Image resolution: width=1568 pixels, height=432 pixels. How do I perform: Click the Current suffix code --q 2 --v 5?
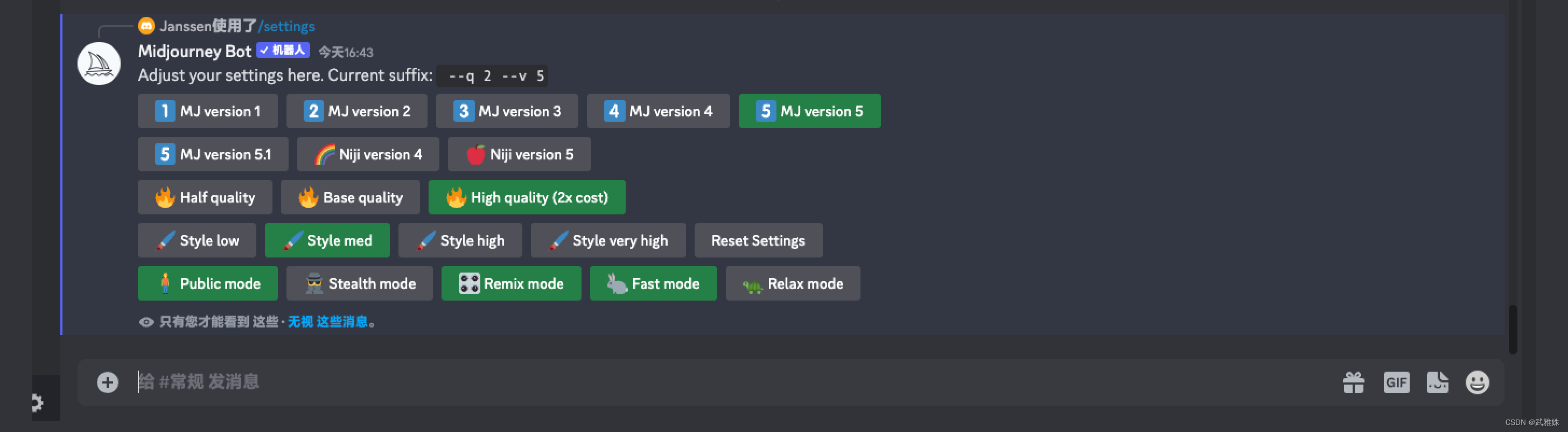click(493, 76)
